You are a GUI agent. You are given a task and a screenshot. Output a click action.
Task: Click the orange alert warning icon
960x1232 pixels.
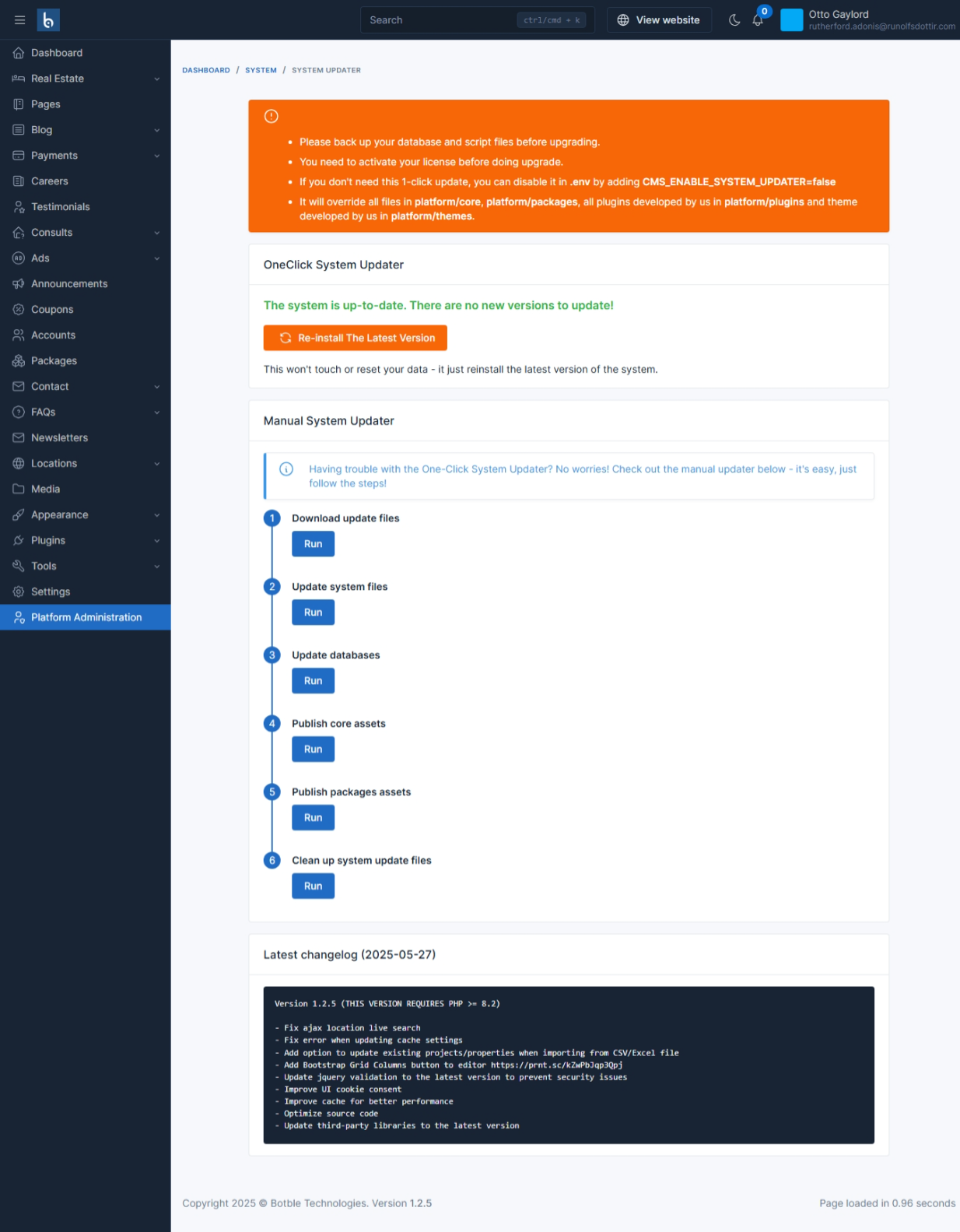coord(271,116)
